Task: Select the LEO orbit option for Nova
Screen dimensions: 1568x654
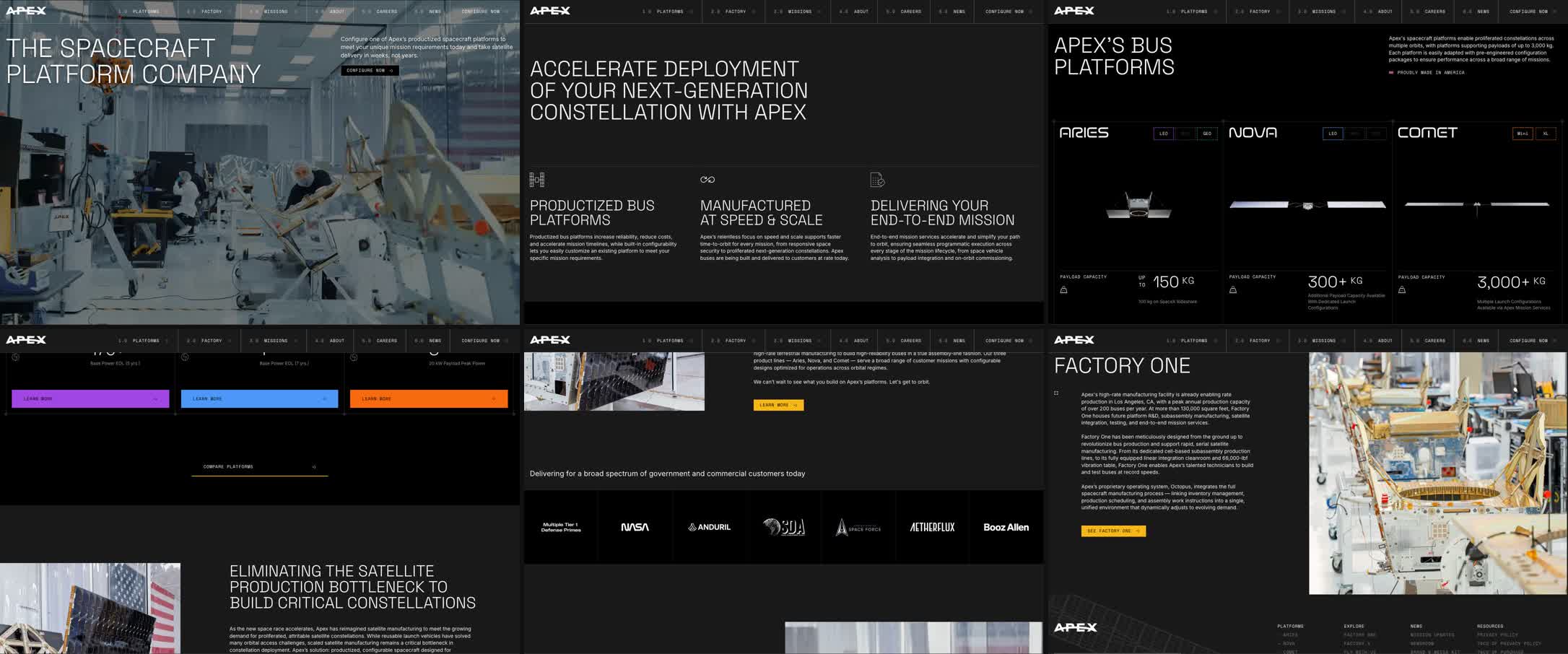Action: (1333, 134)
